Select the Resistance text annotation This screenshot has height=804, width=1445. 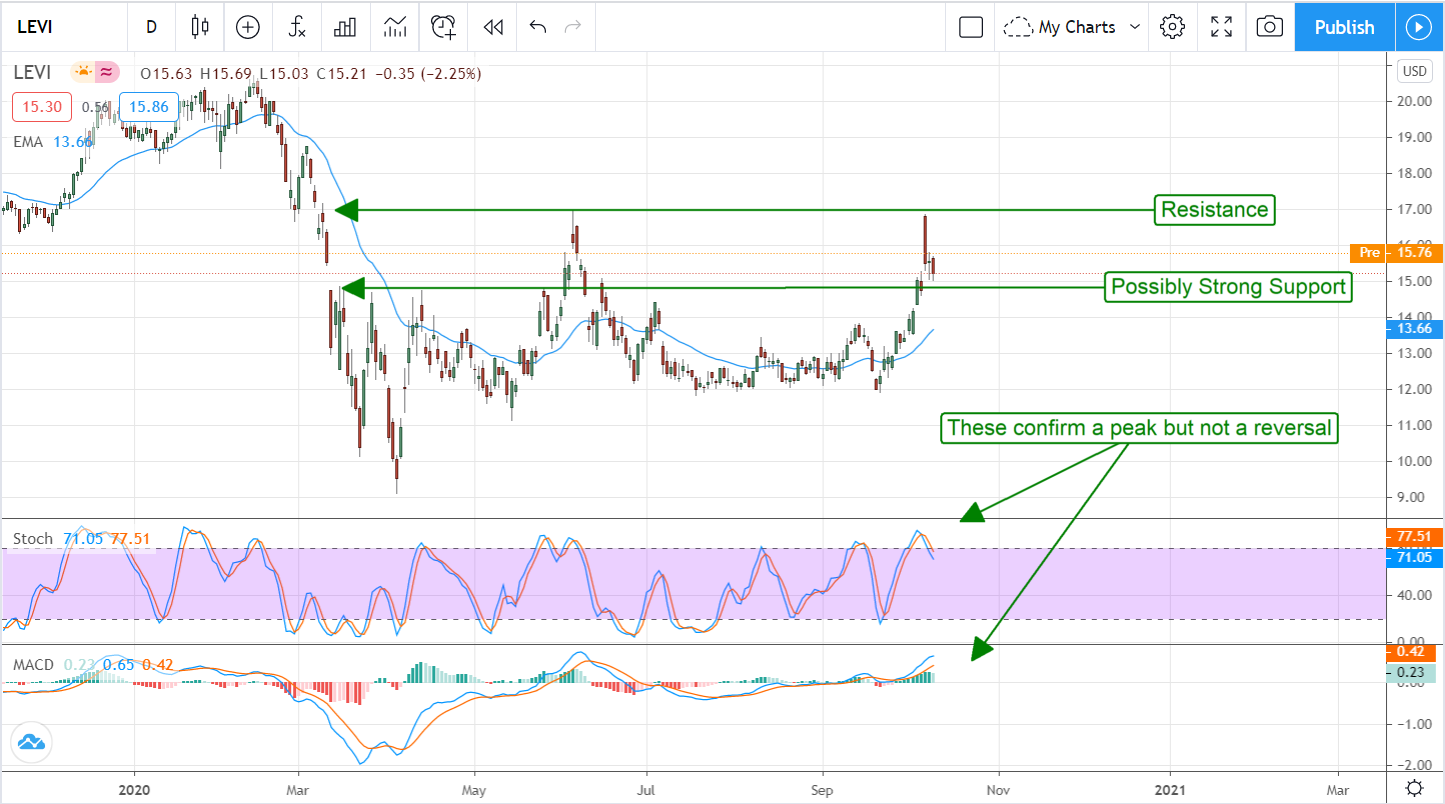tap(1213, 209)
